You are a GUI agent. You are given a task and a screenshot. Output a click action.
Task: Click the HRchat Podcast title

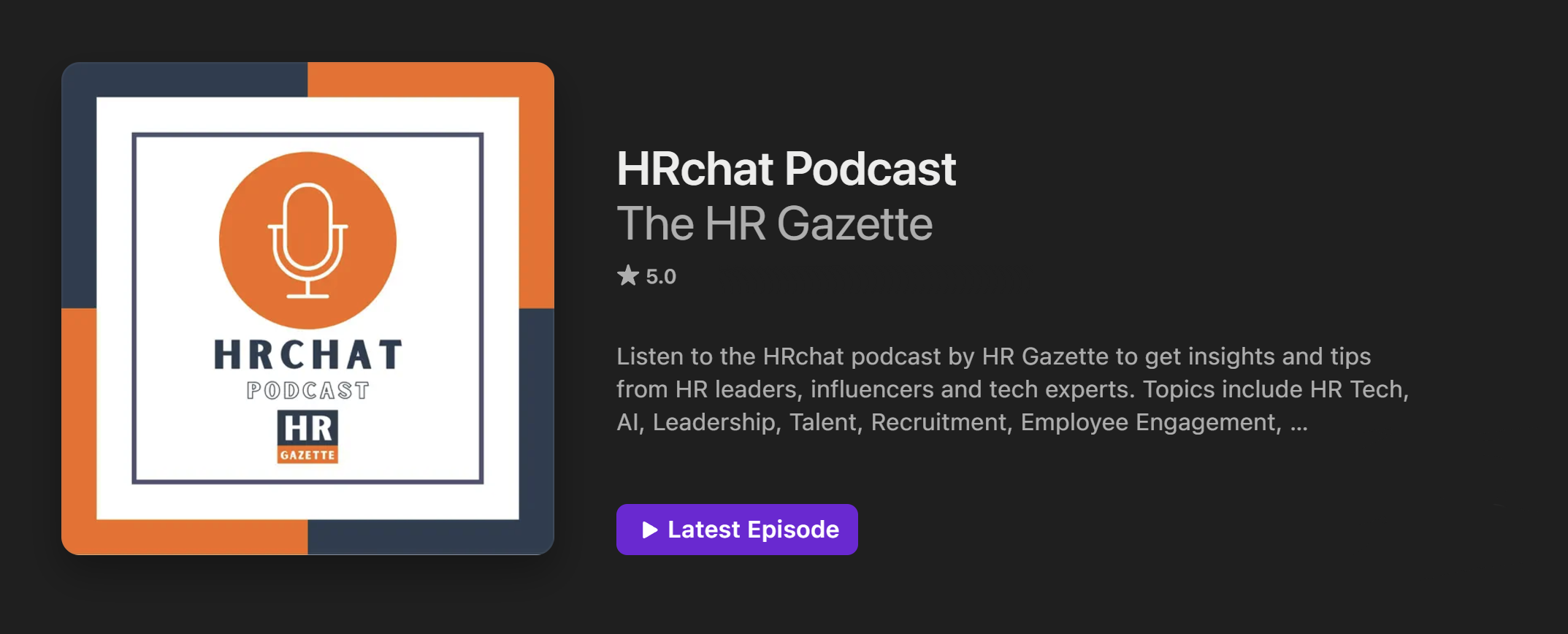[787, 169]
